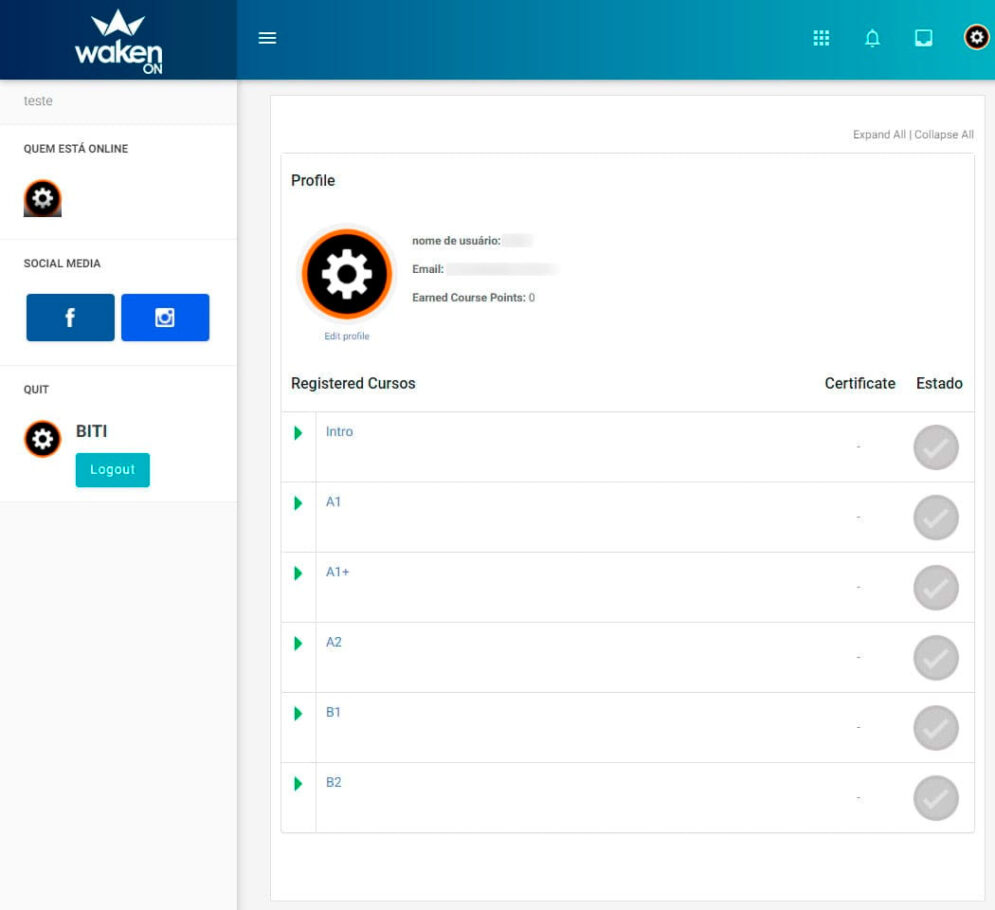Click the Edit profile link

pos(346,337)
